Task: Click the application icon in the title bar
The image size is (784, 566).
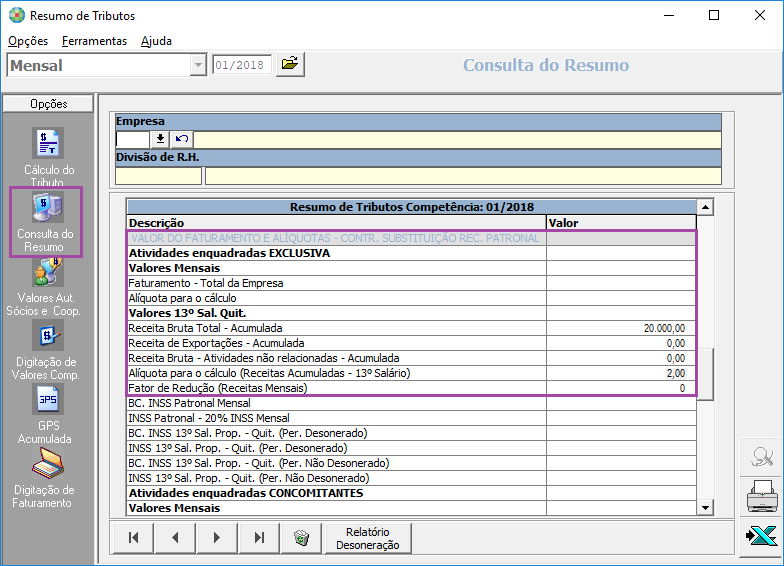Action: point(16,16)
